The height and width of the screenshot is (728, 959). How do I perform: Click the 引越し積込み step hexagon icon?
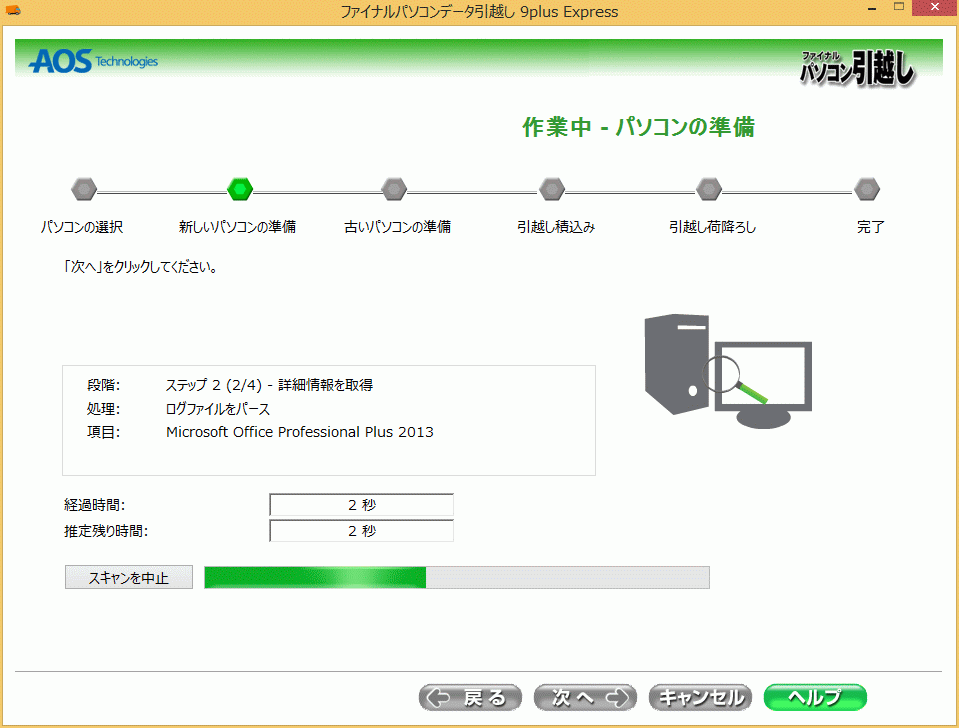click(552, 188)
